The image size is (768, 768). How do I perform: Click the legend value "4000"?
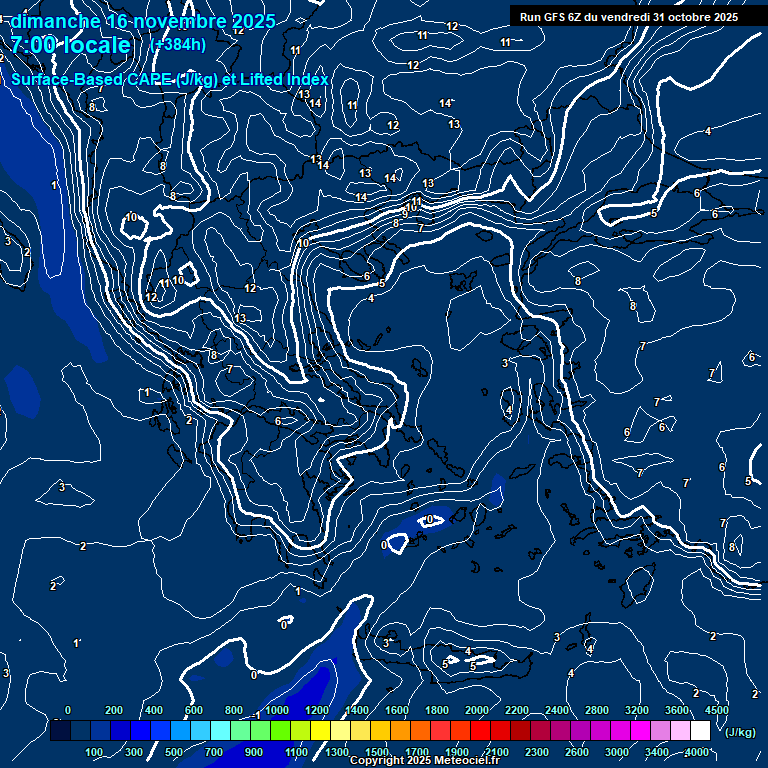pyautogui.click(x=696, y=752)
